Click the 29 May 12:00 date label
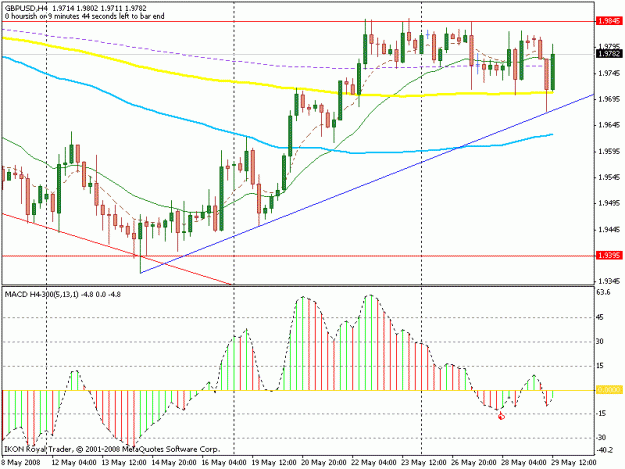This screenshot has height=469, width=625. coord(574,463)
